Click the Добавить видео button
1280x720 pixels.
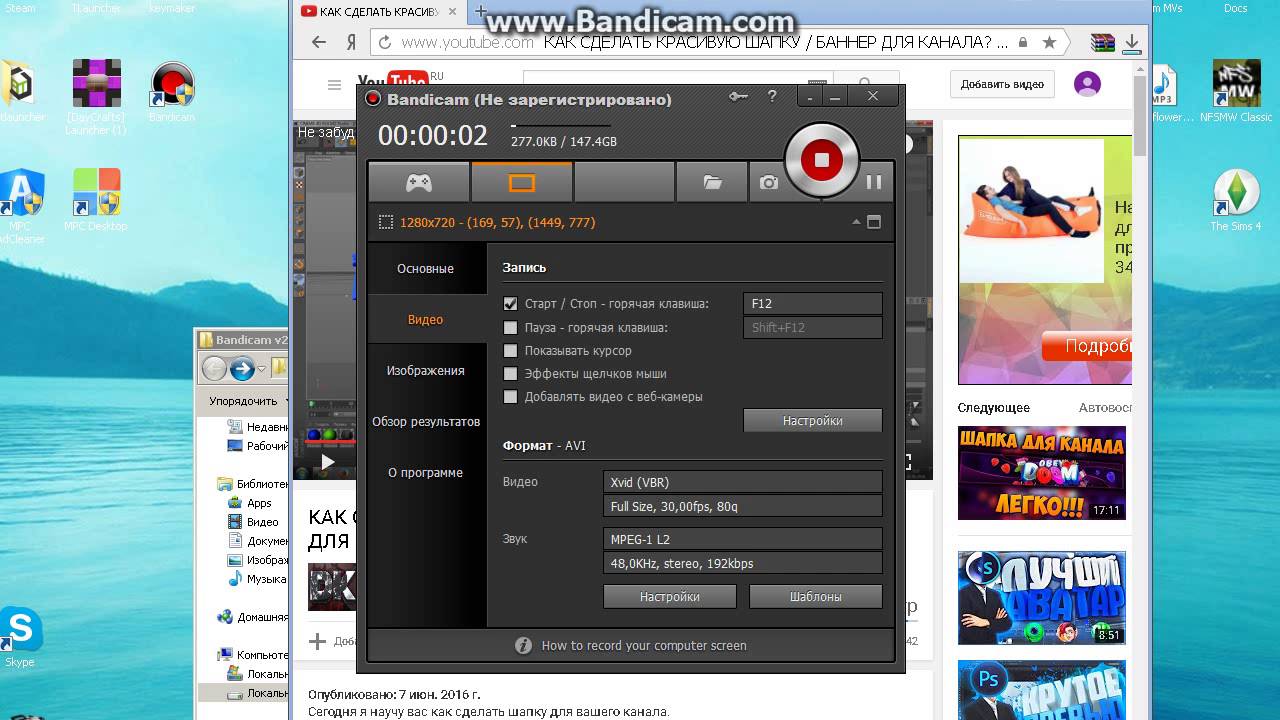(x=1002, y=84)
